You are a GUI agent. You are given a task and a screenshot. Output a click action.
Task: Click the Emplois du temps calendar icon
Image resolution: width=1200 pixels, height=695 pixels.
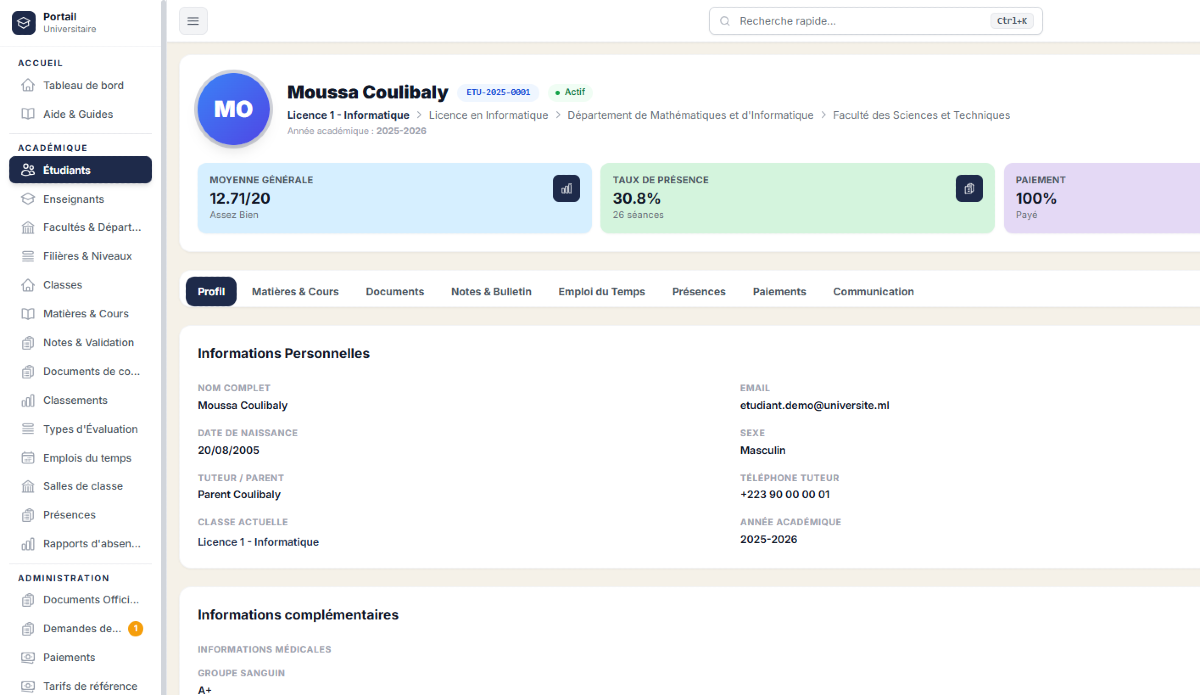28,458
